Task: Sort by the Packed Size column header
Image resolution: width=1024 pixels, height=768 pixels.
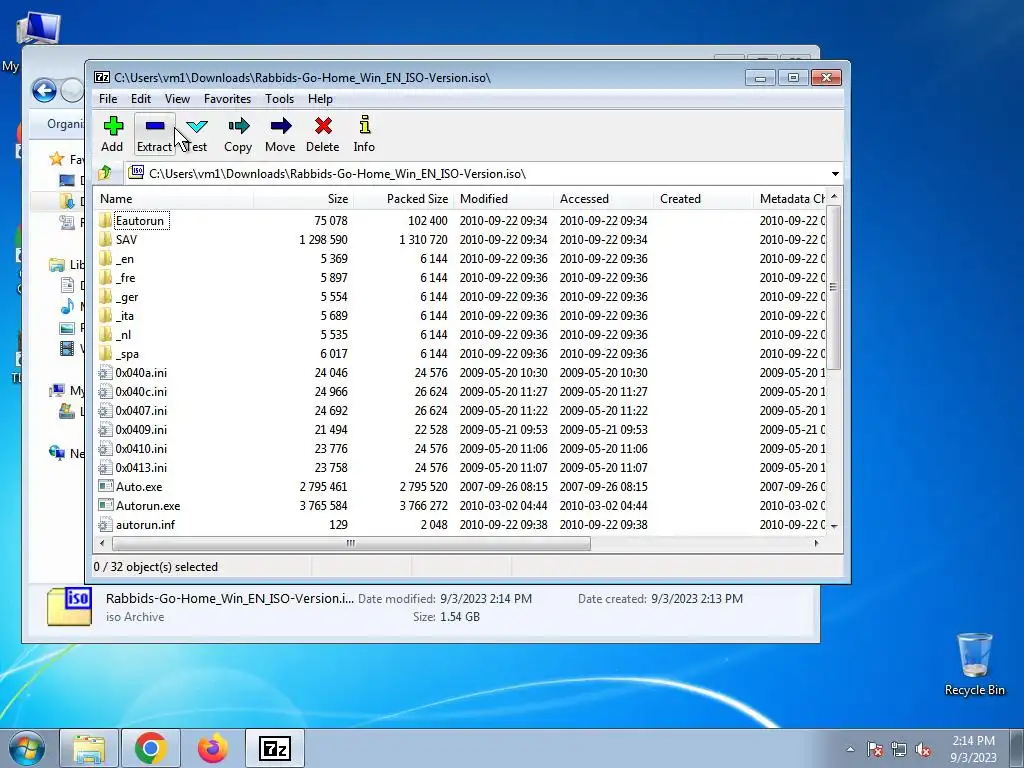Action: pyautogui.click(x=403, y=199)
